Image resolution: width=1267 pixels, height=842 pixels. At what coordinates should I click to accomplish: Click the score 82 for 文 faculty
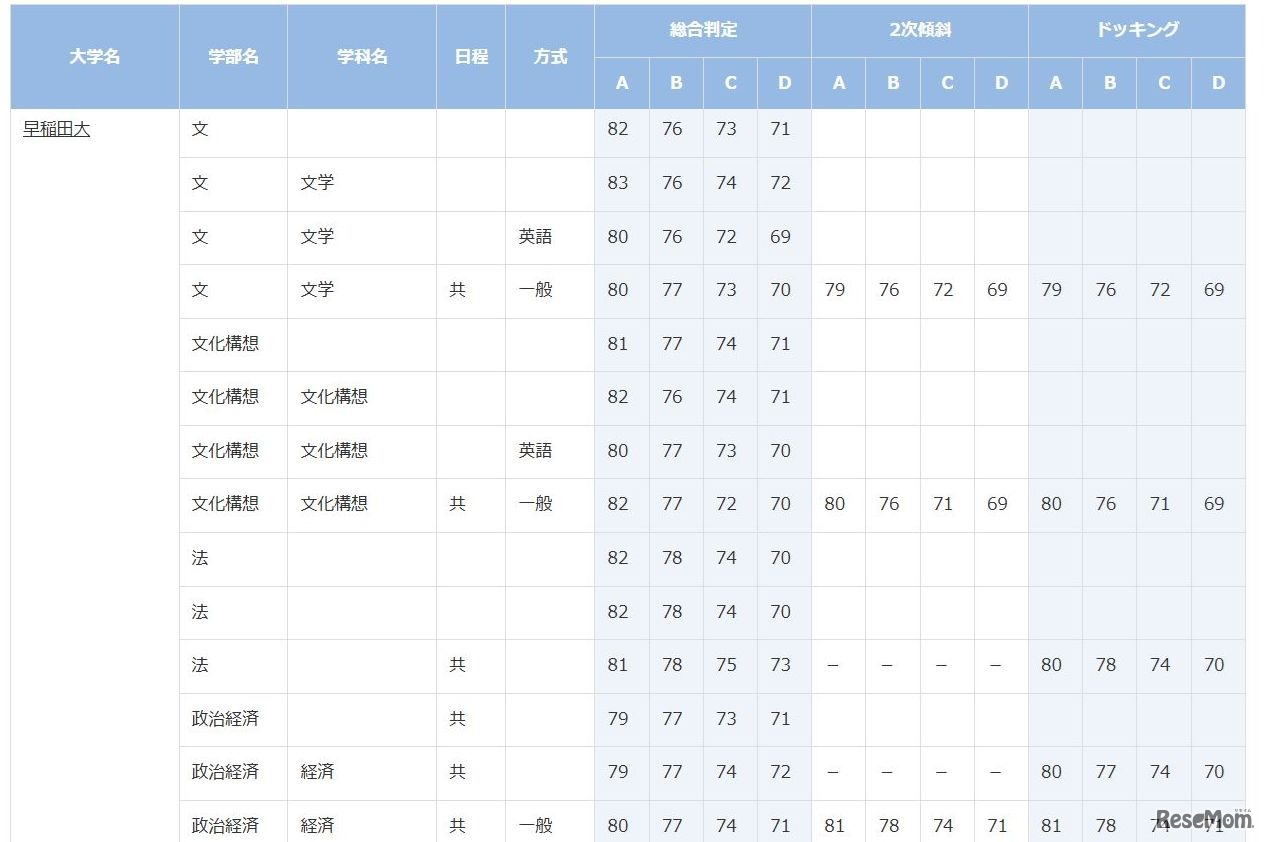(x=618, y=128)
